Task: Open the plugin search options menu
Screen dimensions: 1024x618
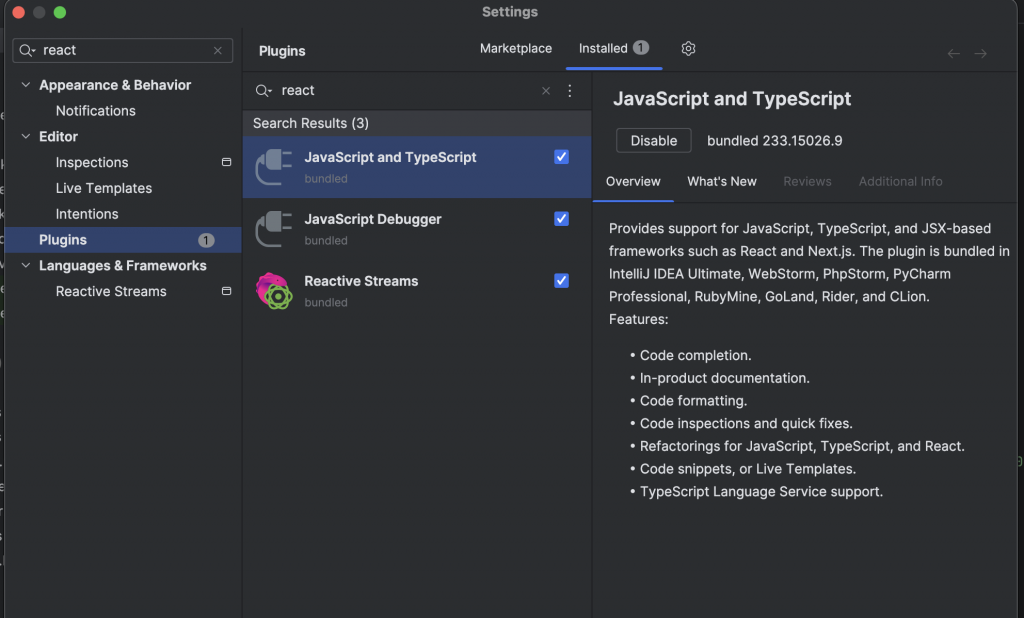Action: pyautogui.click(x=569, y=90)
